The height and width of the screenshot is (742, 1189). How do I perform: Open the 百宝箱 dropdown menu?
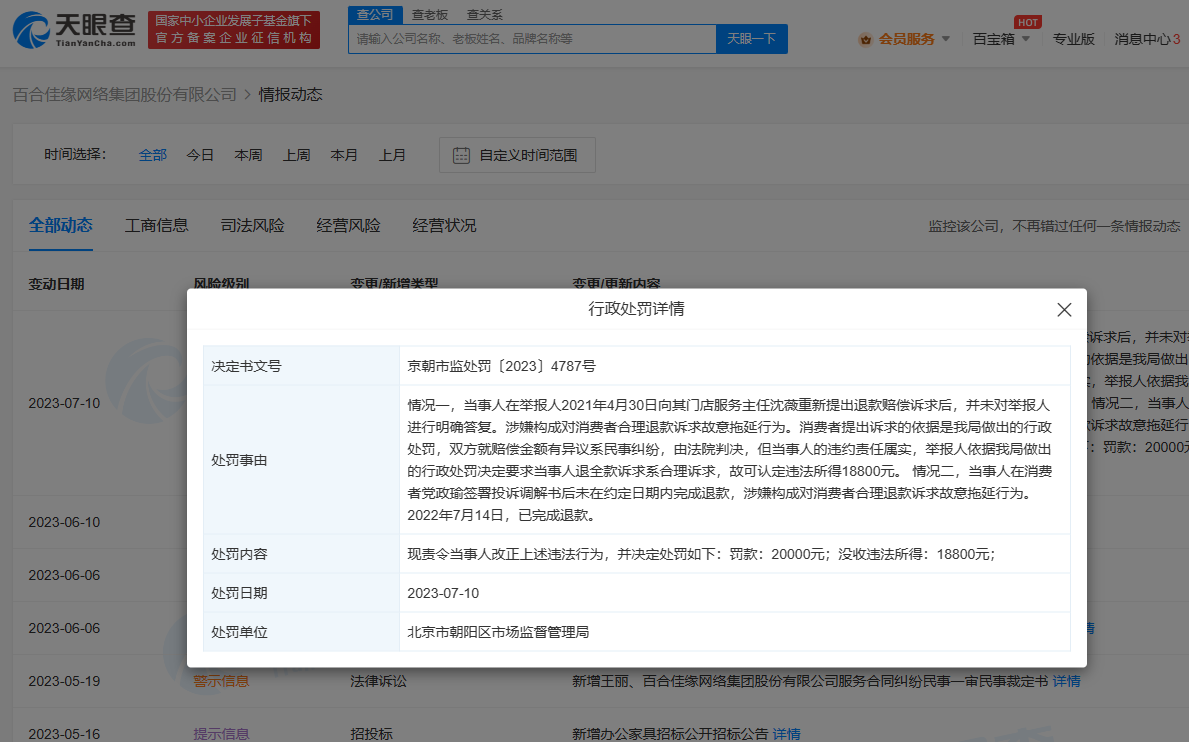1000,39
